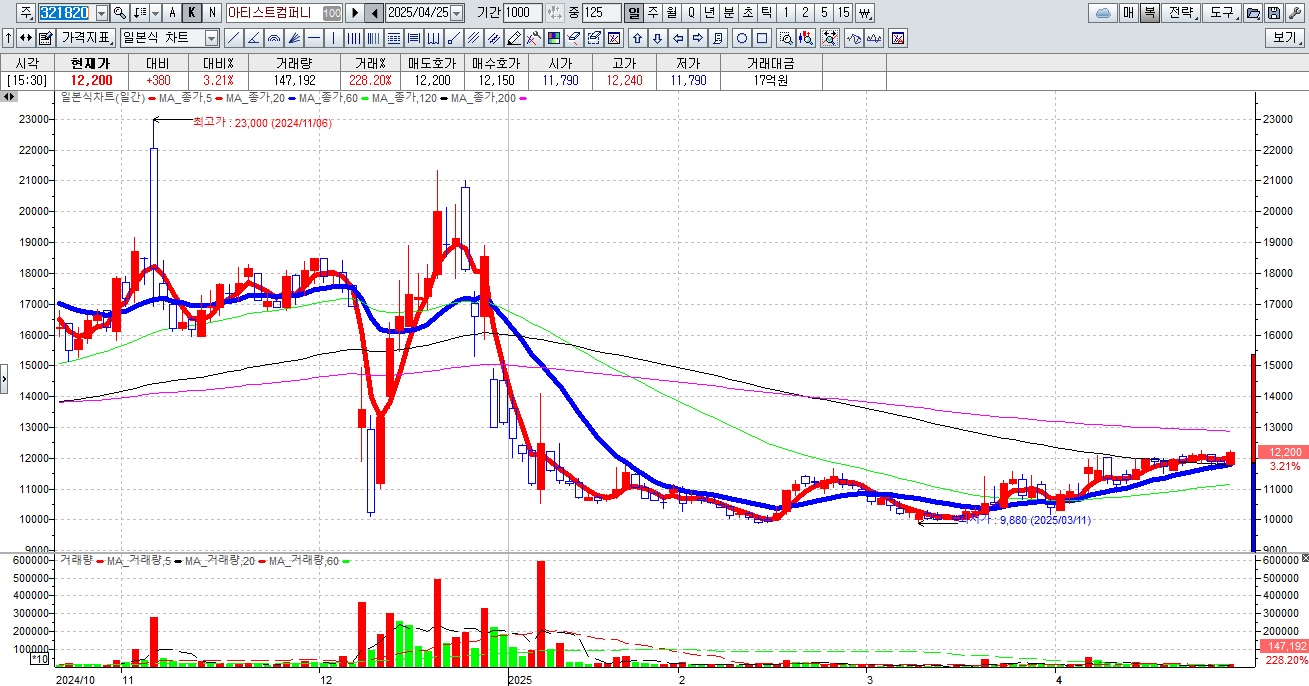Toggle the 매 buy marker button
Viewport: 1309px width, 686px height.
[1128, 13]
